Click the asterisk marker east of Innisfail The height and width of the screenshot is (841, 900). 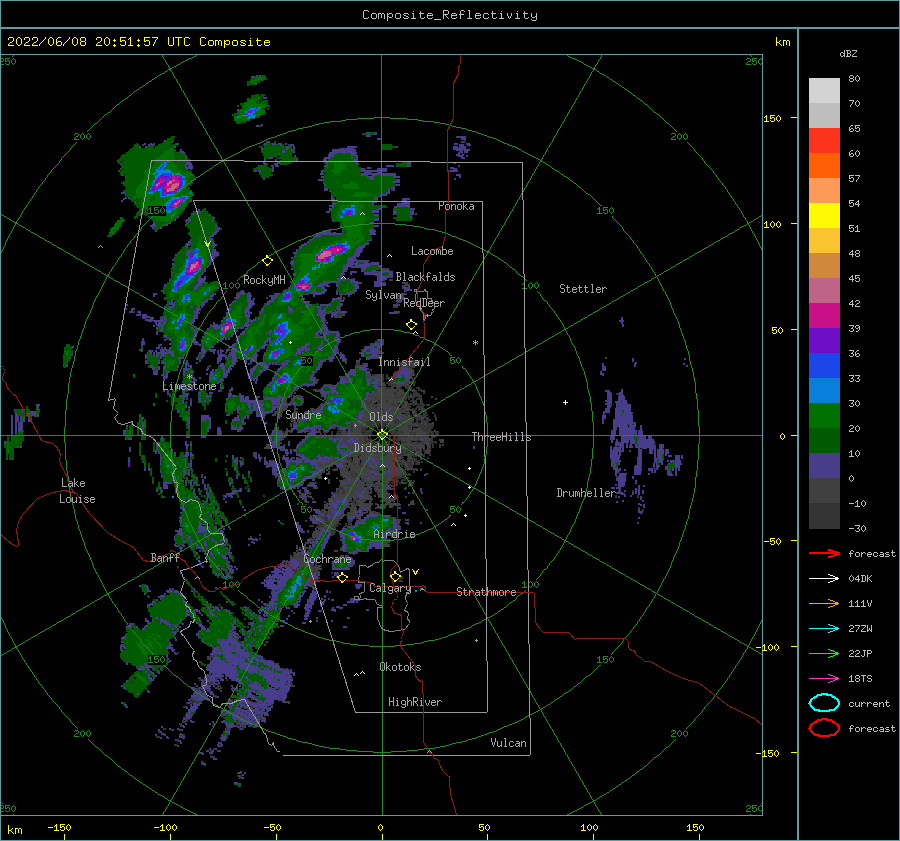pyautogui.click(x=475, y=343)
